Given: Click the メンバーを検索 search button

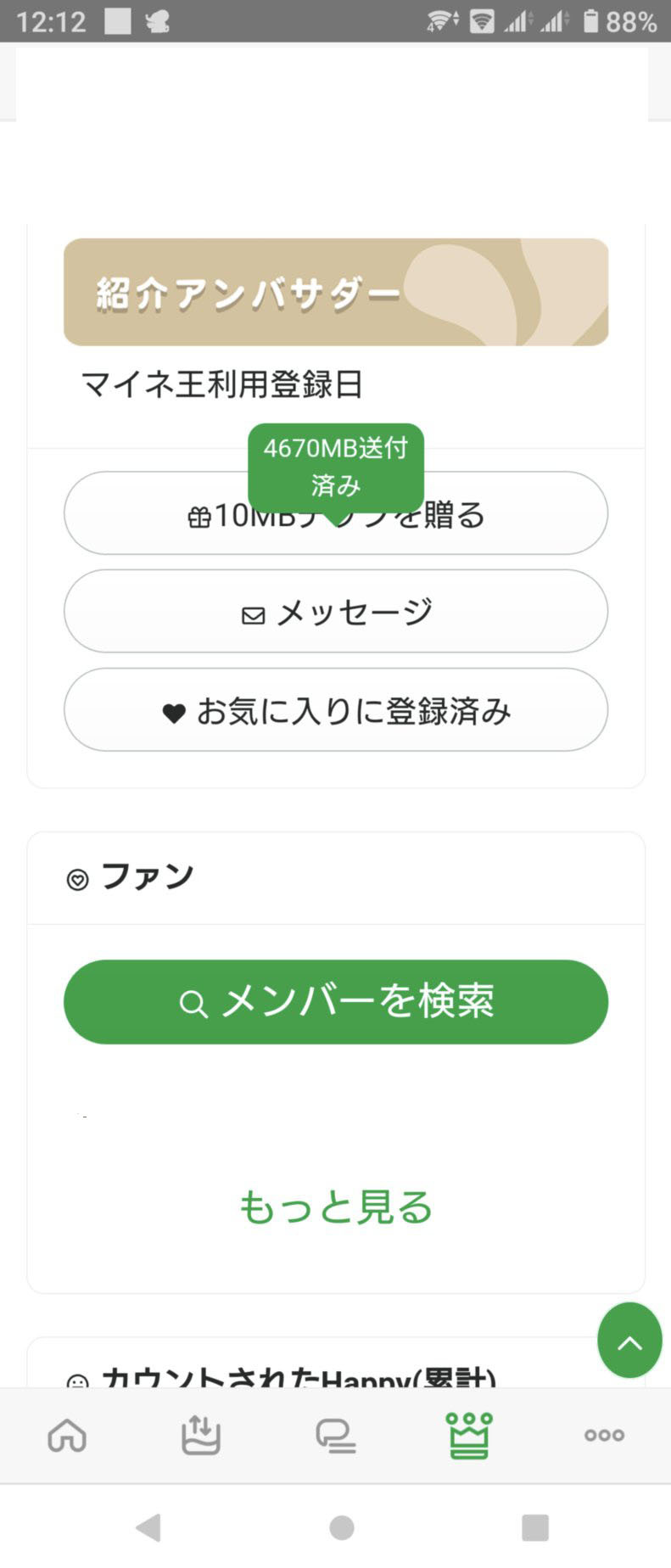Looking at the screenshot, I should point(336,1002).
